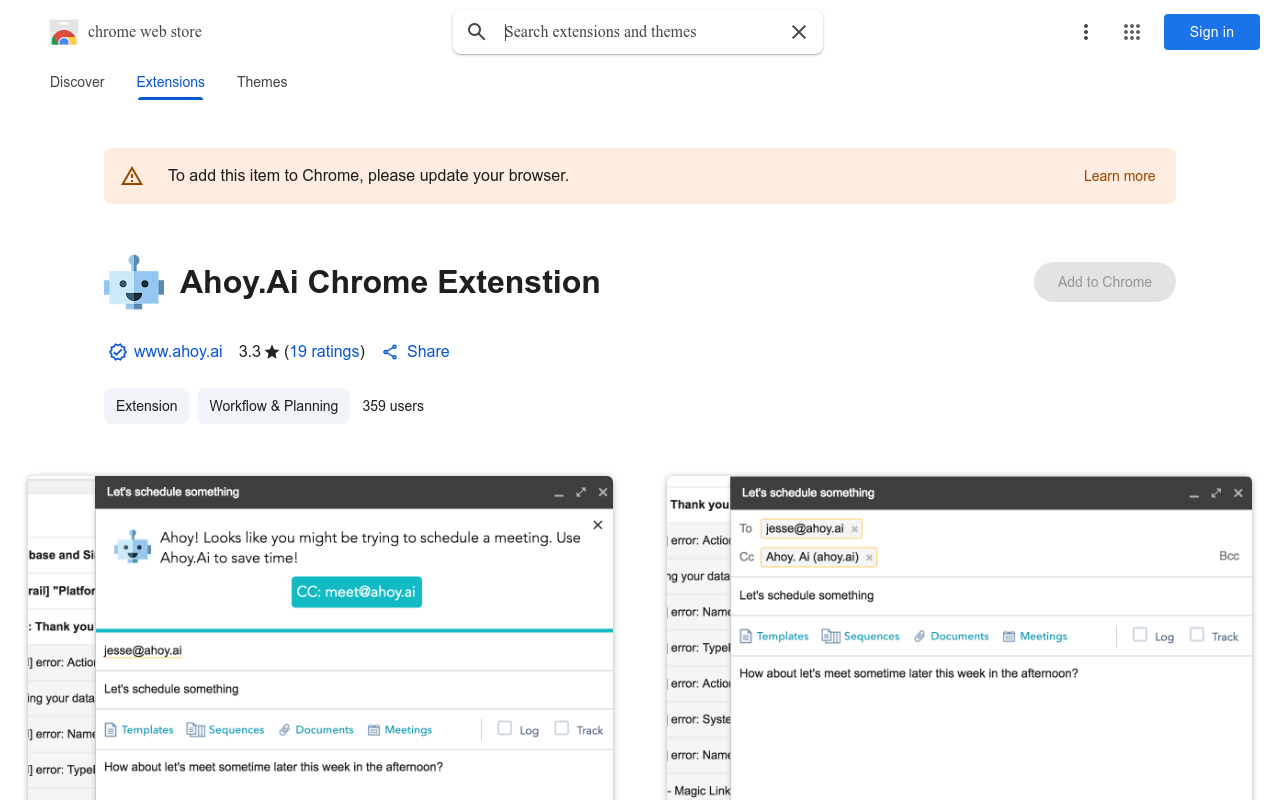This screenshot has height=800, width=1280.
Task: Visit the www.ahoy.ai publisher link
Action: 178,352
